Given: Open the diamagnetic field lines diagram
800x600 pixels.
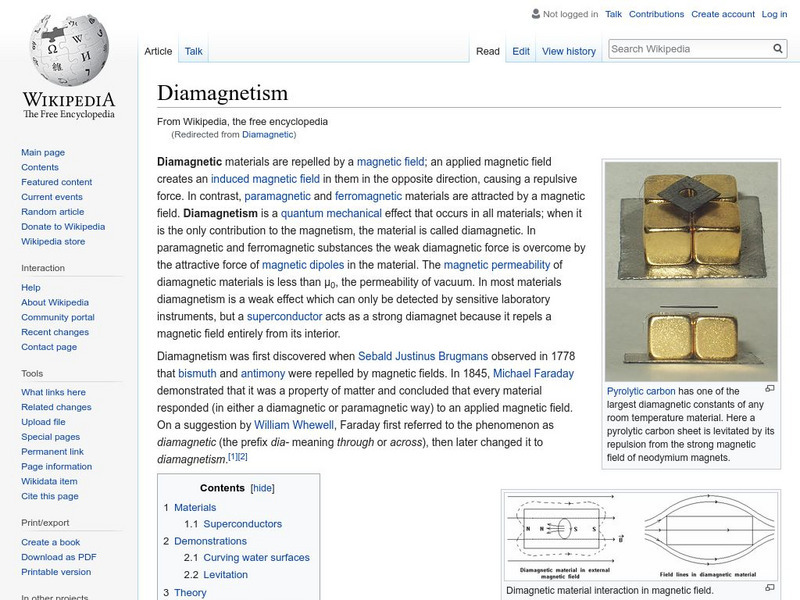Looking at the screenshot, I should pyautogui.click(x=640, y=536).
